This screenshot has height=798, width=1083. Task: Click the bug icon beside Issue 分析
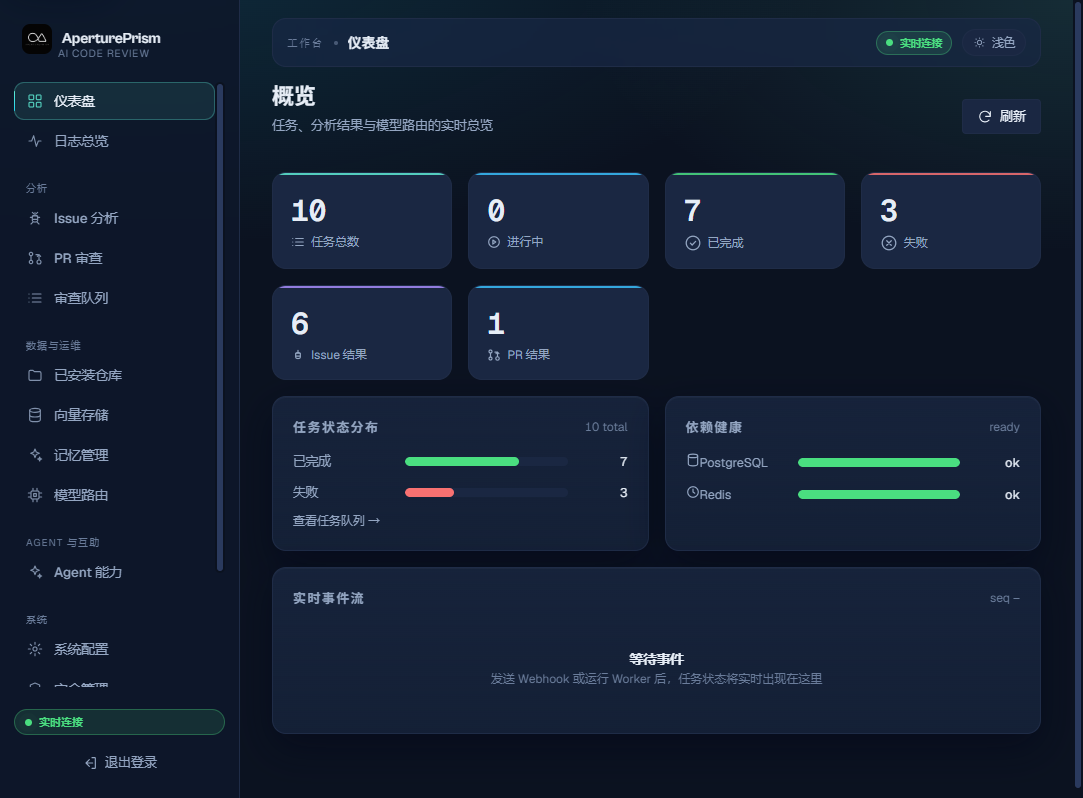click(x=35, y=218)
